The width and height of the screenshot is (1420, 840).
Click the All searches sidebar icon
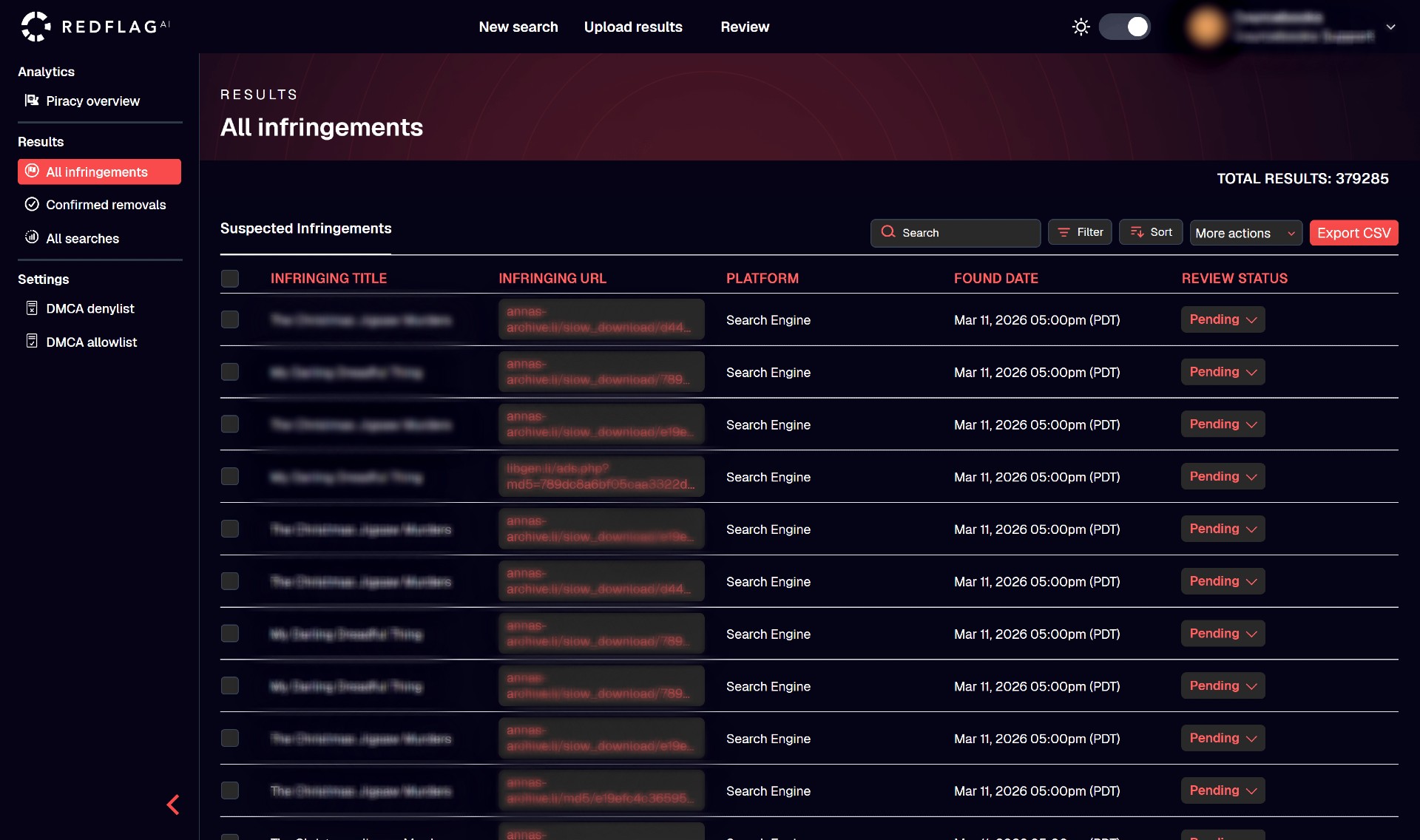(32, 238)
